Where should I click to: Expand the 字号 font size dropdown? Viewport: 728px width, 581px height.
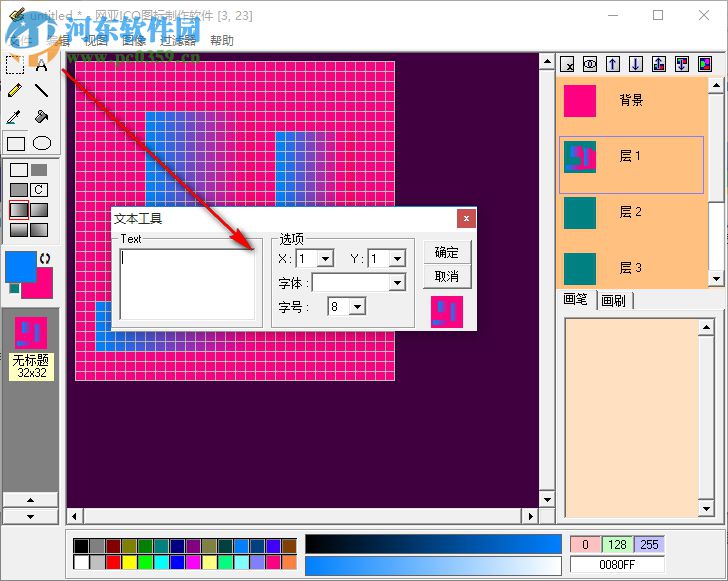click(x=358, y=307)
